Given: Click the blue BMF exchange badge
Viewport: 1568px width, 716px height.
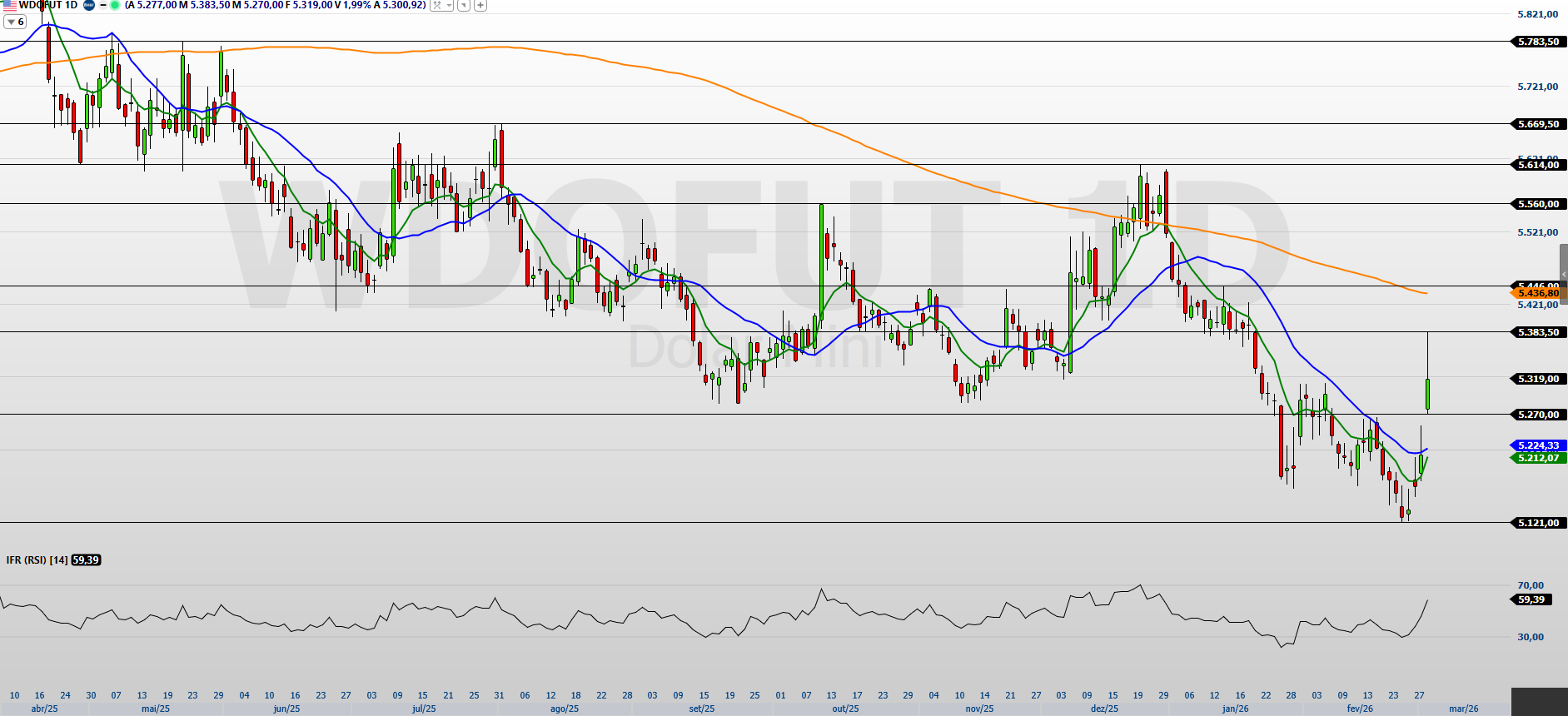Looking at the screenshot, I should coord(89,5).
